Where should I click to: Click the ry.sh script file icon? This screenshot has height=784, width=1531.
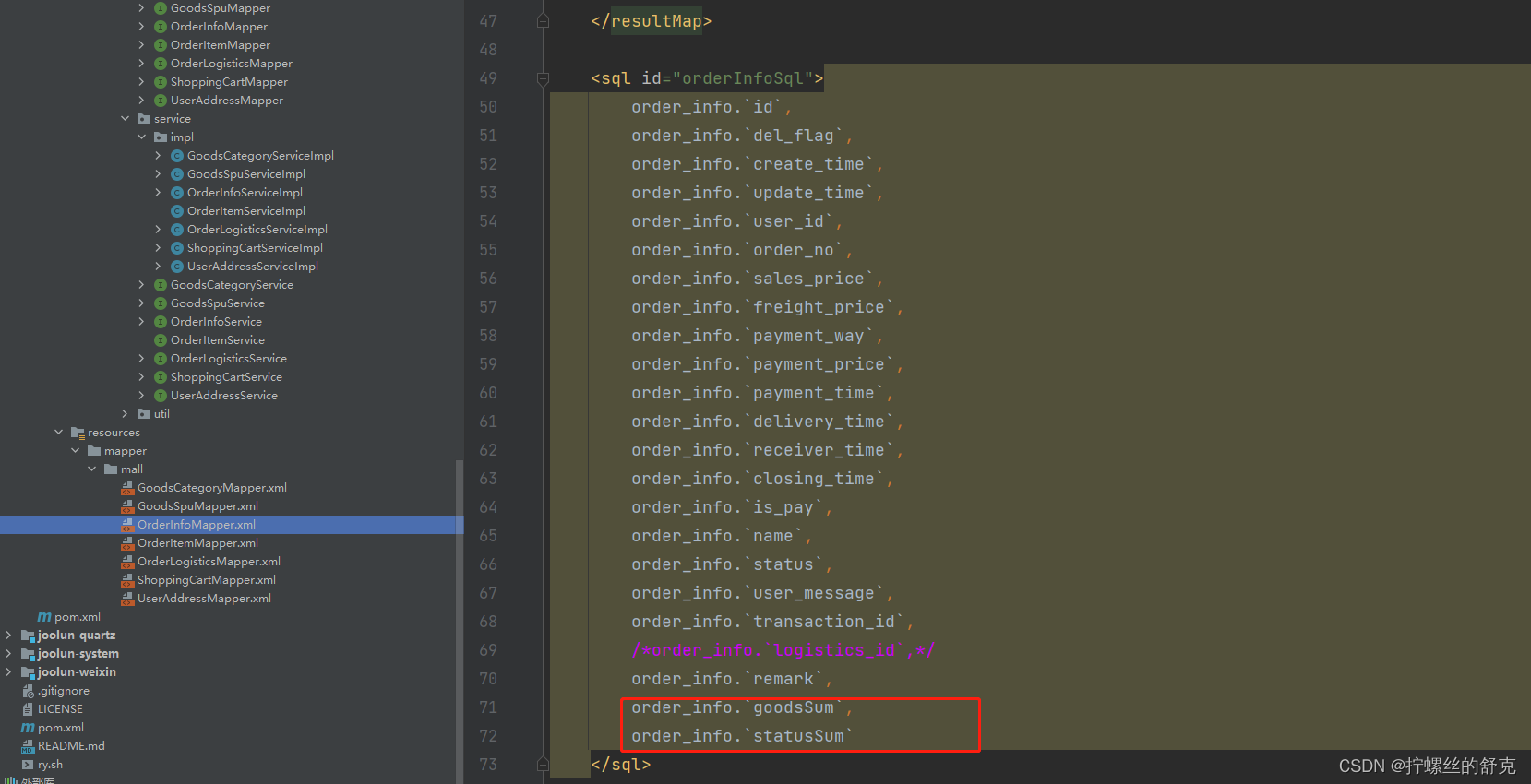tap(28, 765)
